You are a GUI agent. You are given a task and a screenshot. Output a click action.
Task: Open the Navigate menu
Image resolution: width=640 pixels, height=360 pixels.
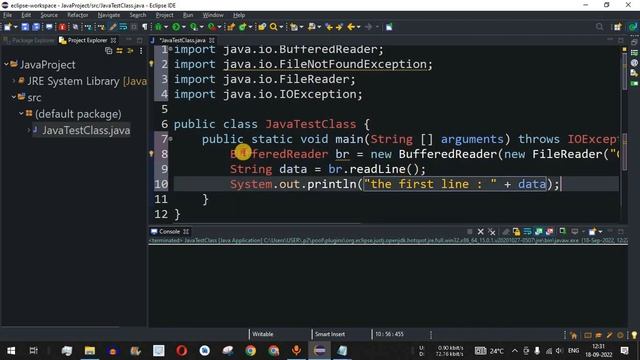pyautogui.click(x=109, y=15)
